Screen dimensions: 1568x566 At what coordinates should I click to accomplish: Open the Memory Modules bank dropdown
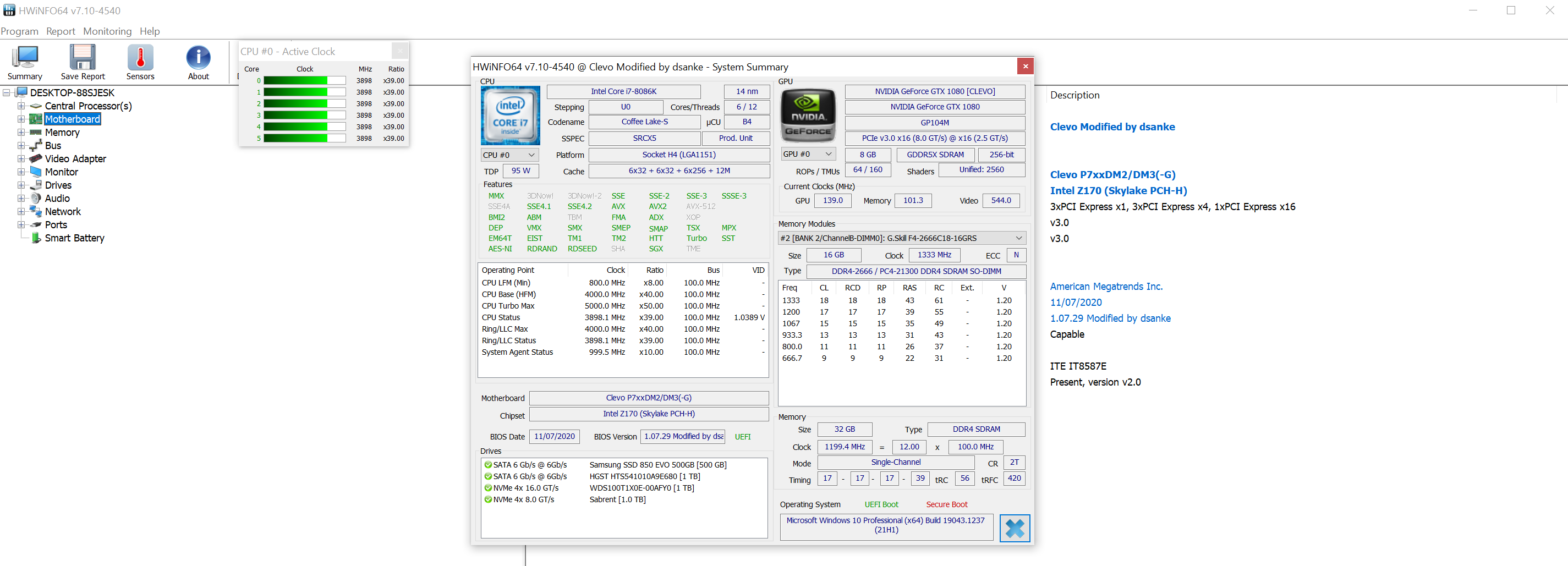click(902, 238)
